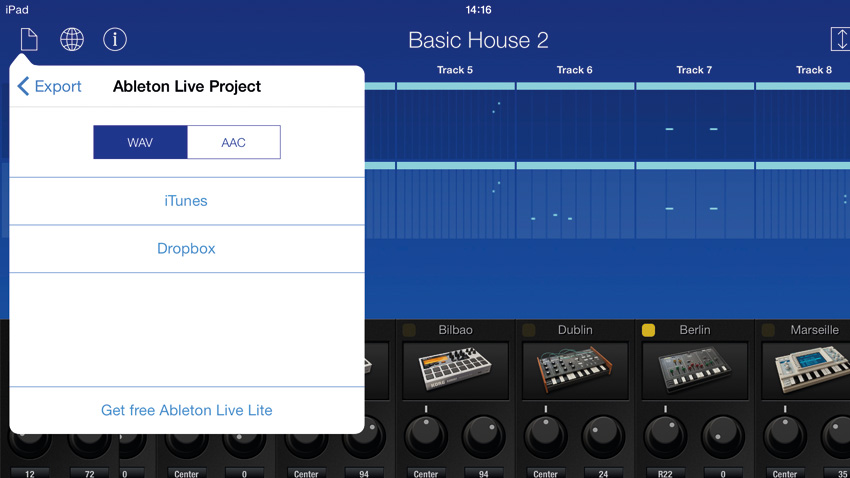Toggle the Marseille track indicator
The image size is (850, 478).
[x=768, y=330]
